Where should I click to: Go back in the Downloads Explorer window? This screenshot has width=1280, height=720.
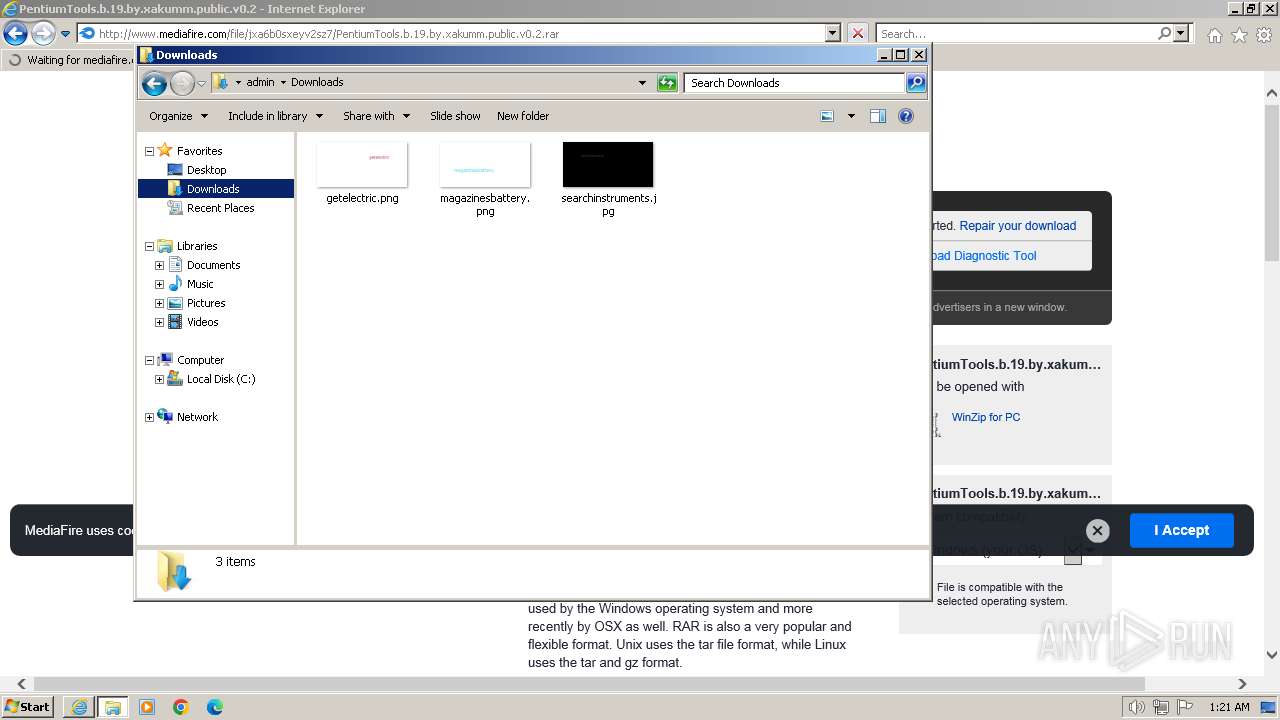[154, 83]
